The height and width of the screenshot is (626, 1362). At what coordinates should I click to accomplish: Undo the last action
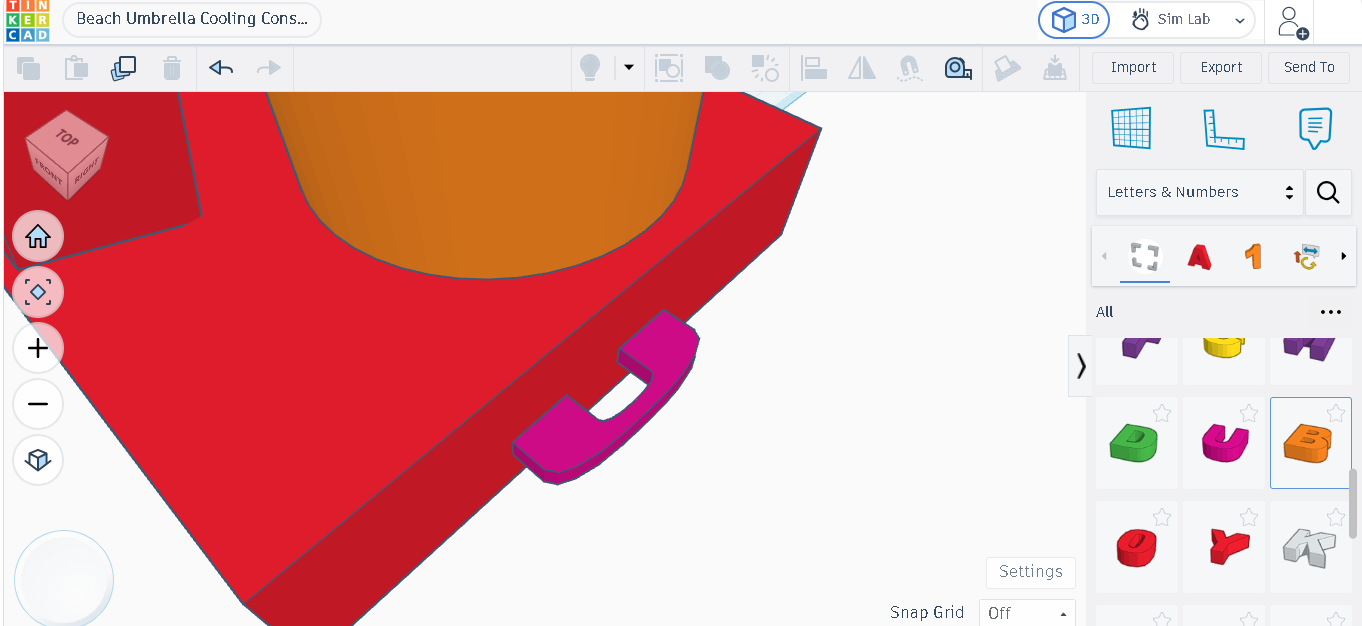point(221,68)
